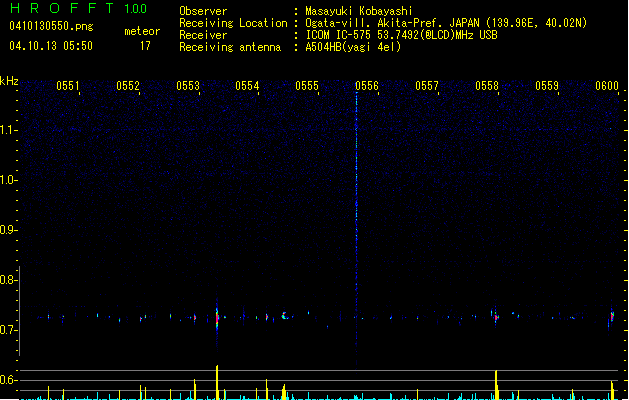Screen dimensions: 629x400
Task: Click the 1.1 frequency axis label
Action: [x=8, y=130]
